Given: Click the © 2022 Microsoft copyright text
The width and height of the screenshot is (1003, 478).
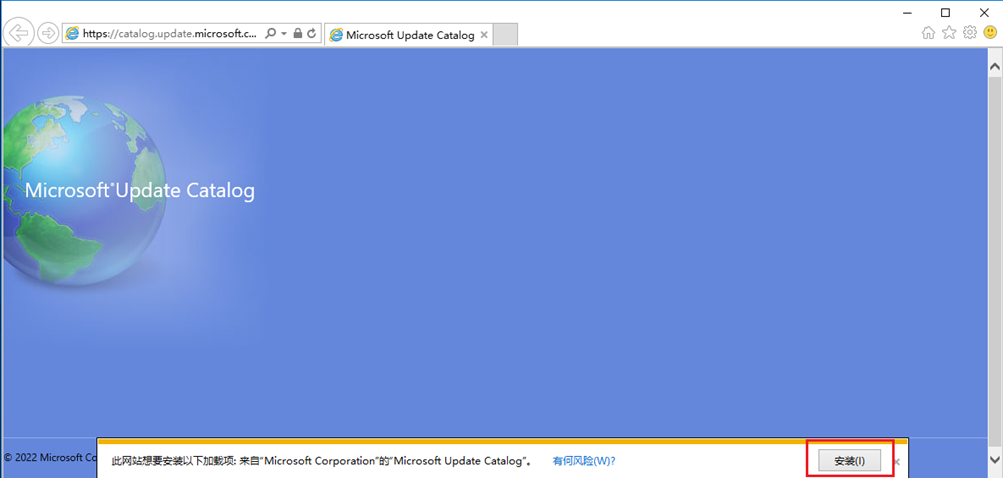Looking at the screenshot, I should [x=50, y=458].
